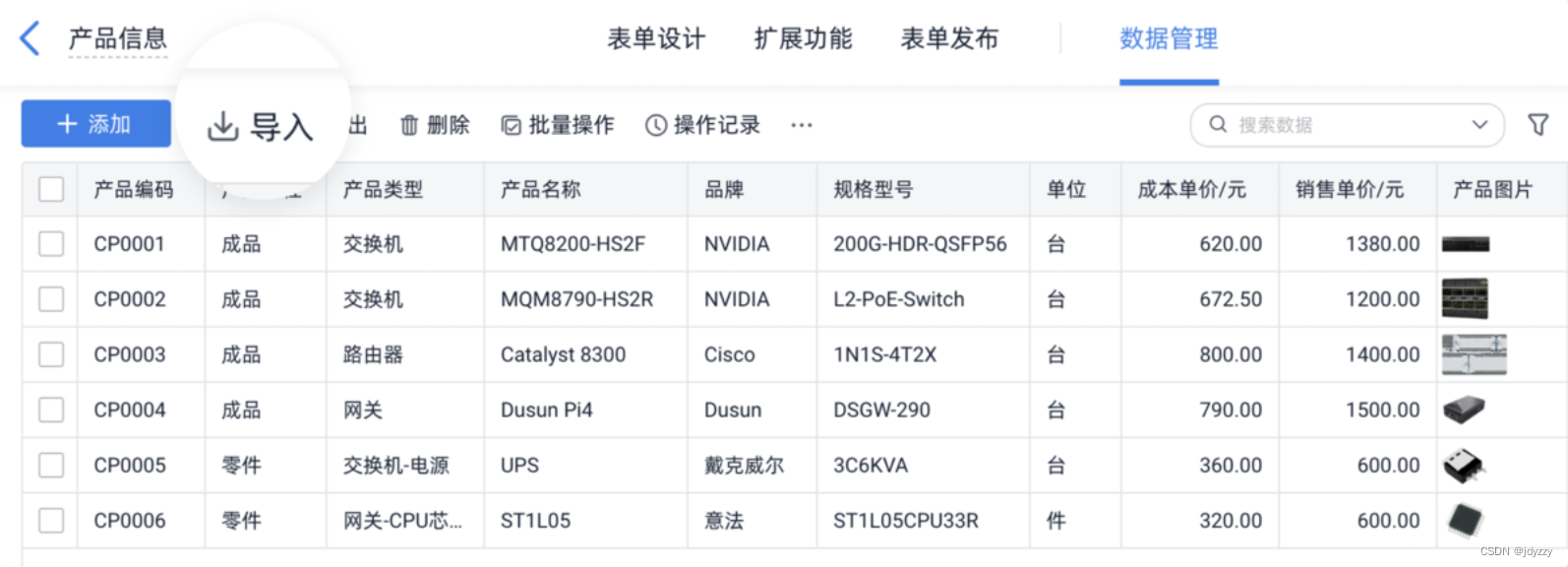Screen dimensions: 1568x567
Task: Open the more options ellipsis menu
Action: coord(802,125)
